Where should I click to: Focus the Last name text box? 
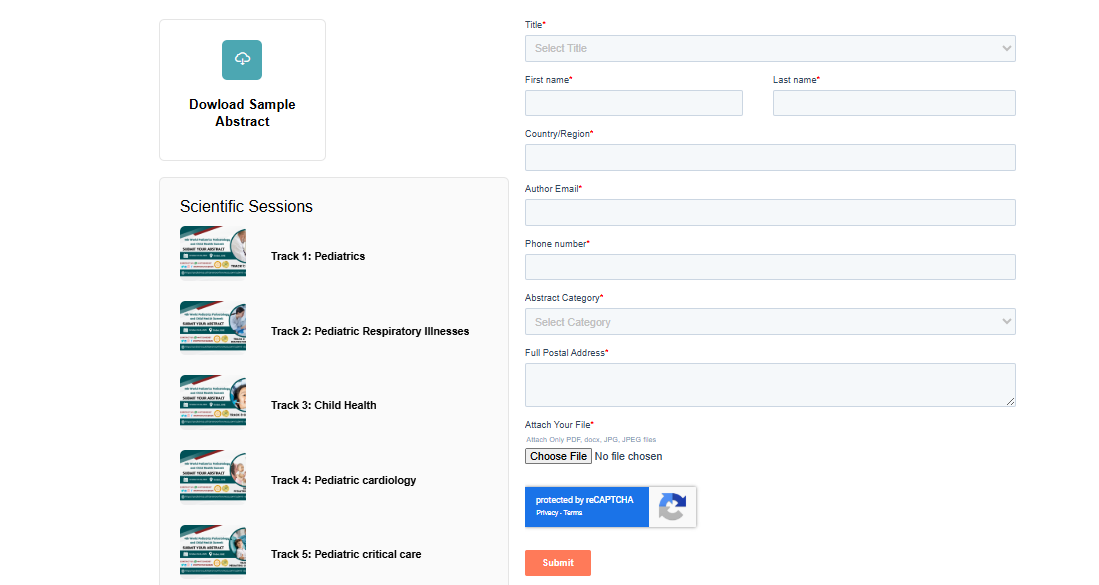pos(893,103)
